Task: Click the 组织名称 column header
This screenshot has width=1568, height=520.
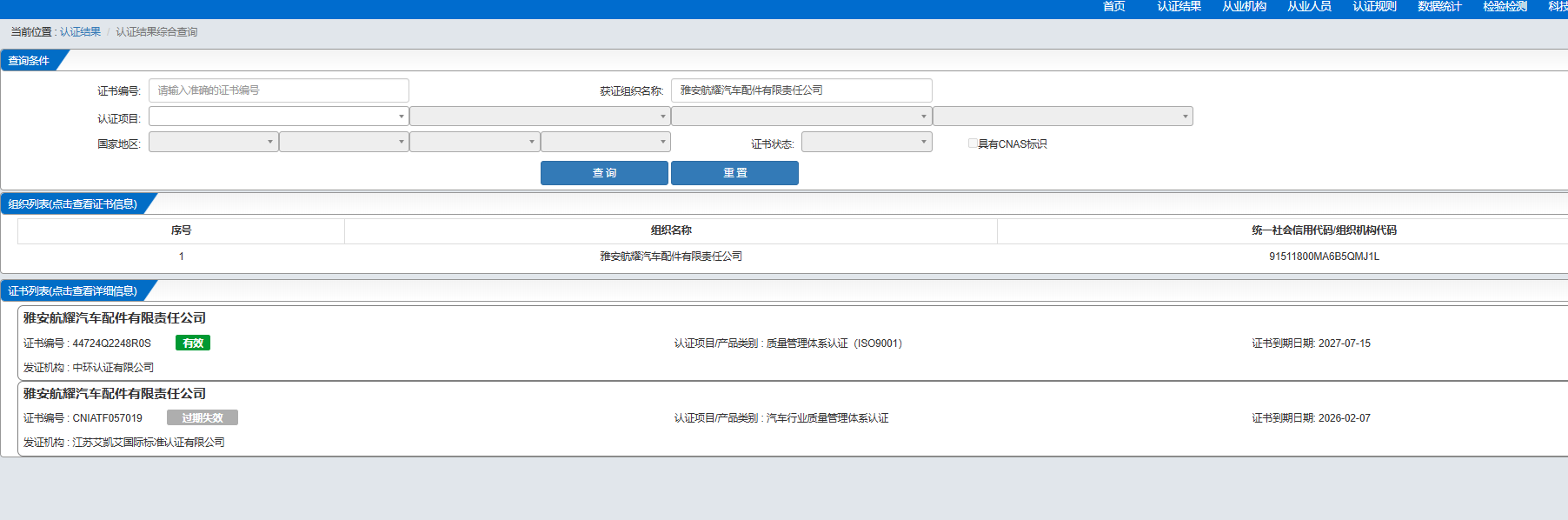Action: click(671, 230)
